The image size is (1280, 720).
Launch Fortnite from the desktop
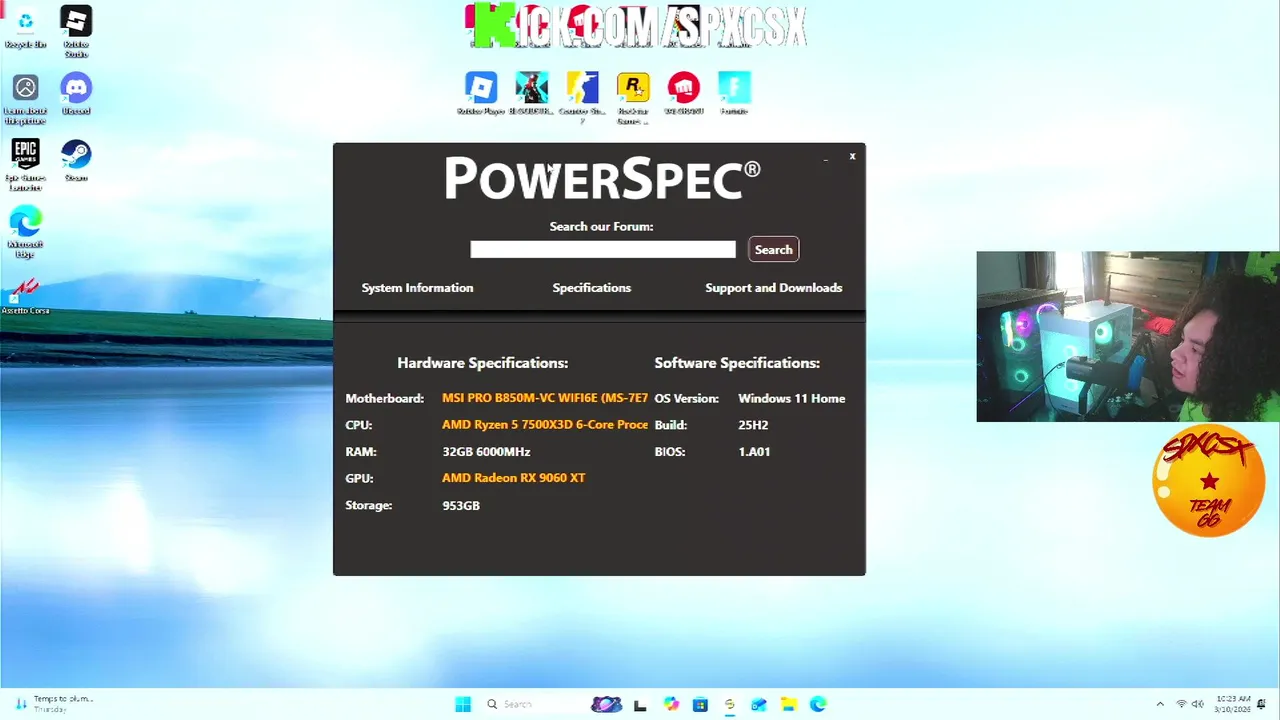[x=734, y=94]
